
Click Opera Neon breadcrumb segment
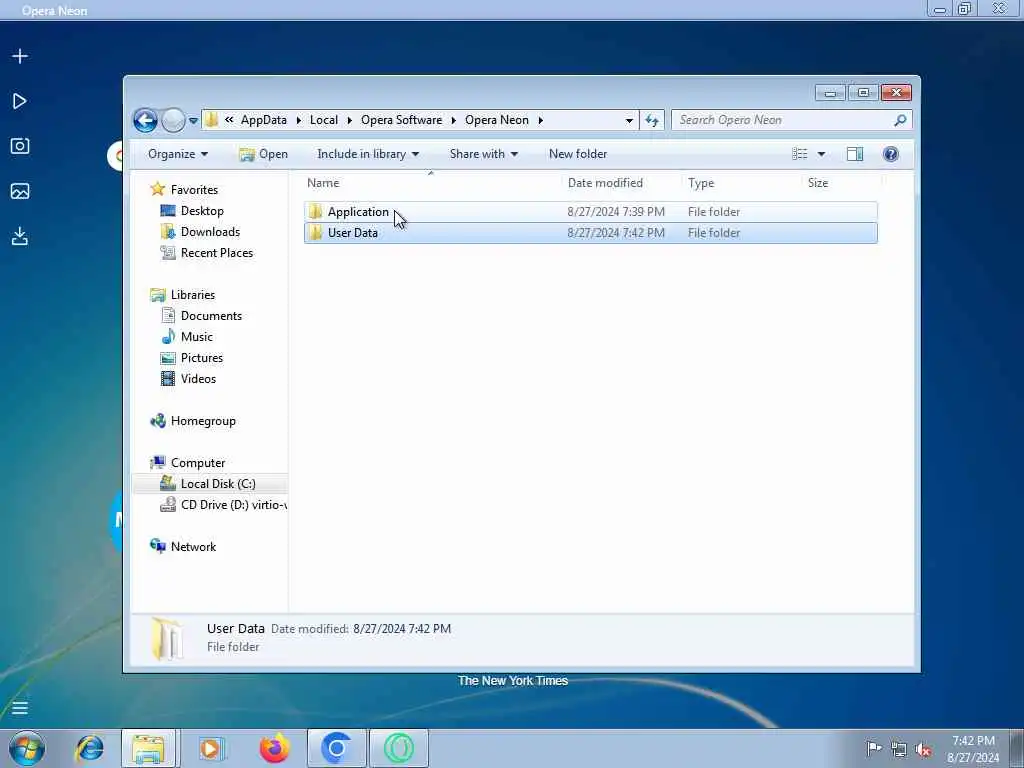click(x=497, y=120)
